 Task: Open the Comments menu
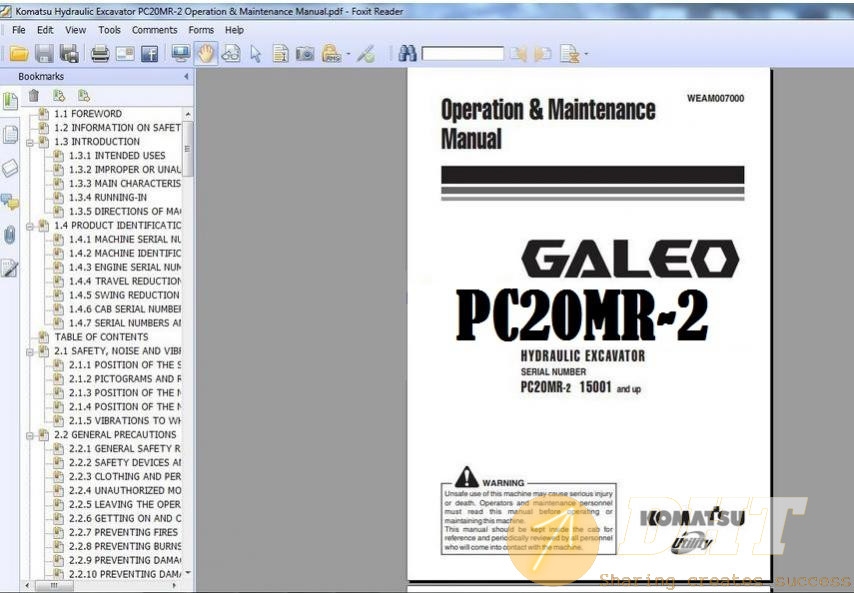pyautogui.click(x=155, y=30)
